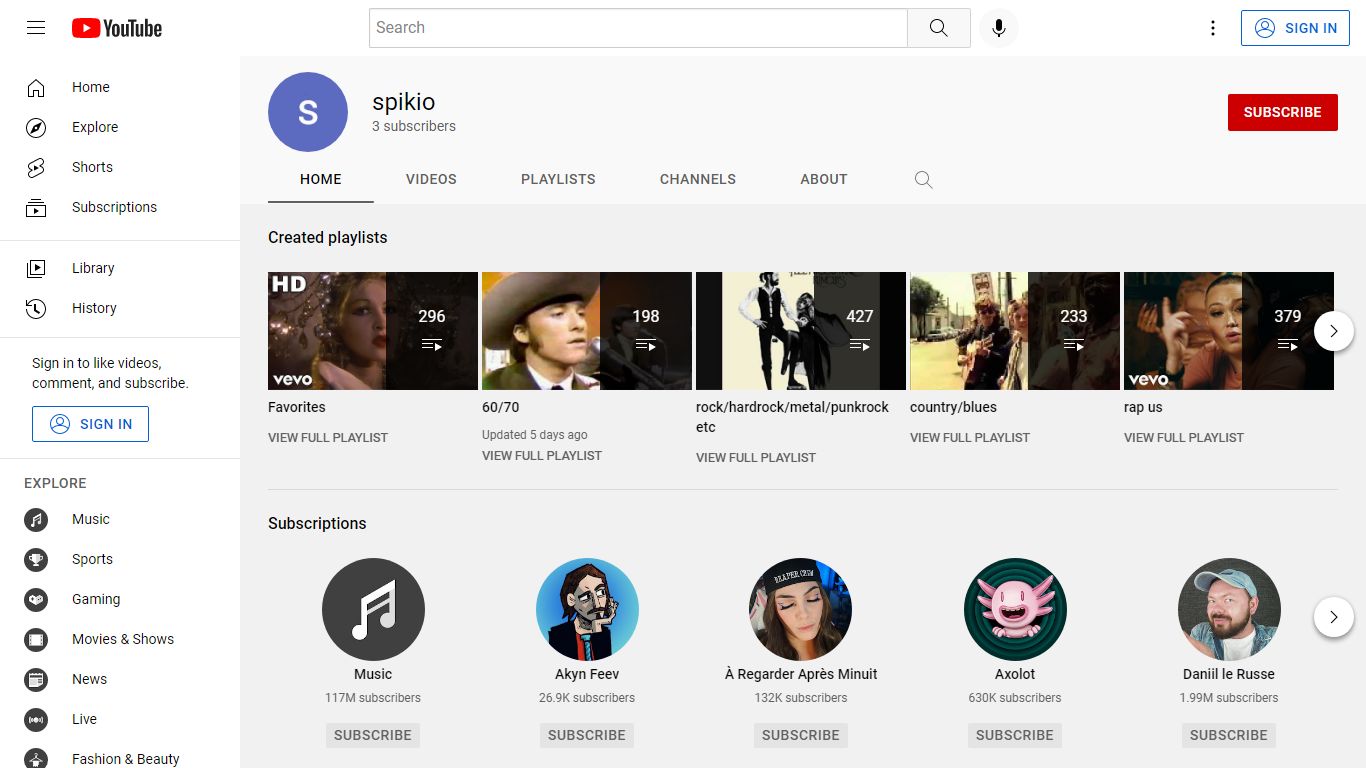This screenshot has height=768, width=1366.
Task: Click SIGN IN at top right
Action: [1295, 28]
